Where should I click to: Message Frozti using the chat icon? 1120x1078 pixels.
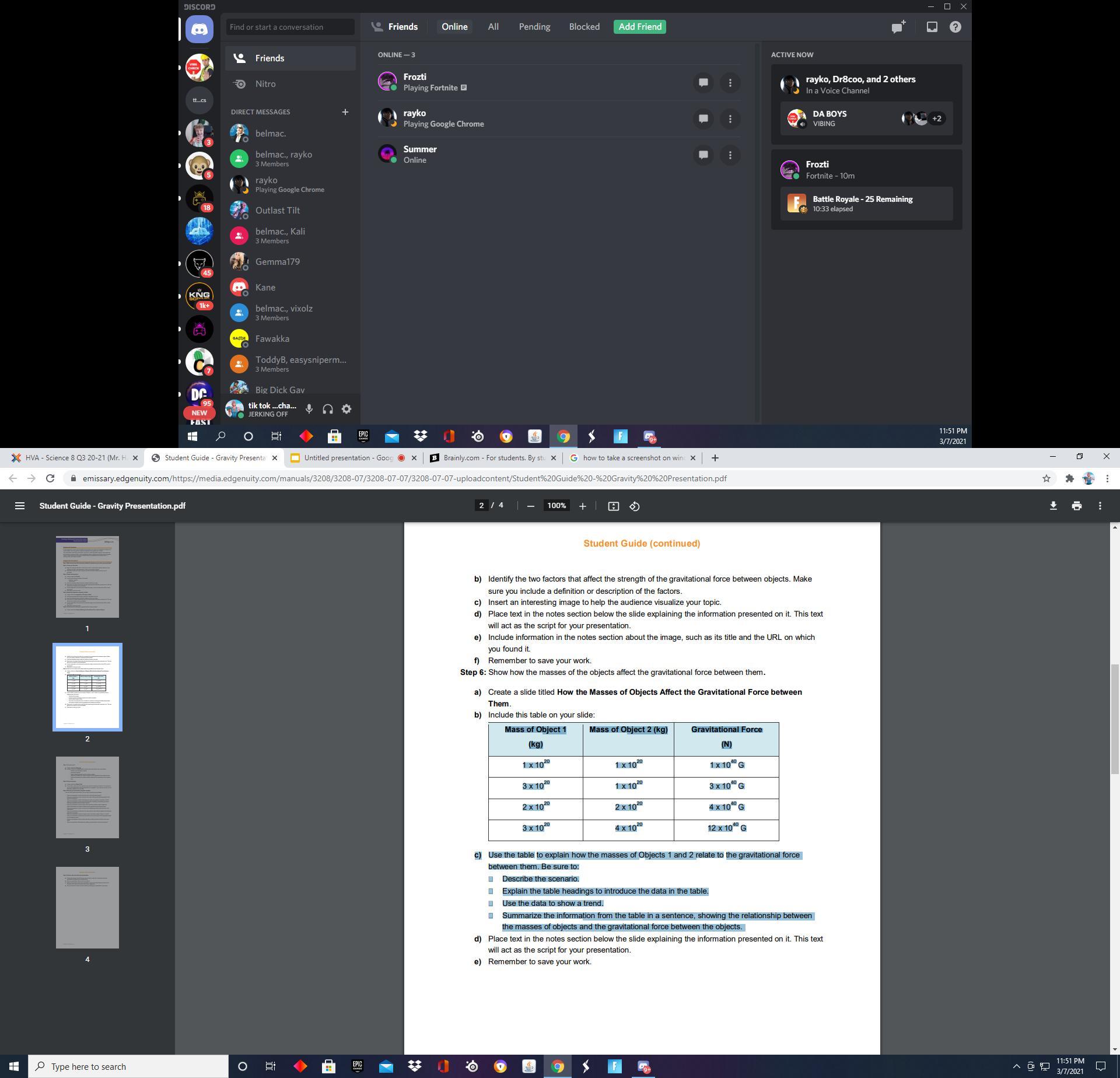click(703, 83)
